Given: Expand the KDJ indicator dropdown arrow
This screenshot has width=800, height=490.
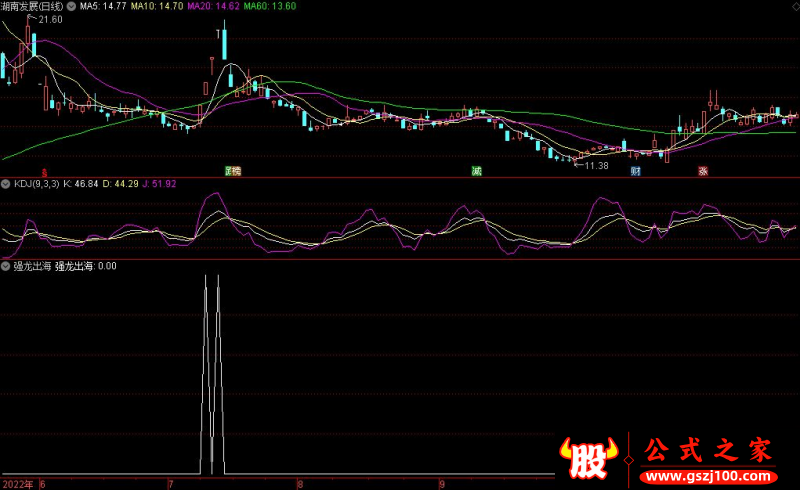Looking at the screenshot, I should pos(5,184).
